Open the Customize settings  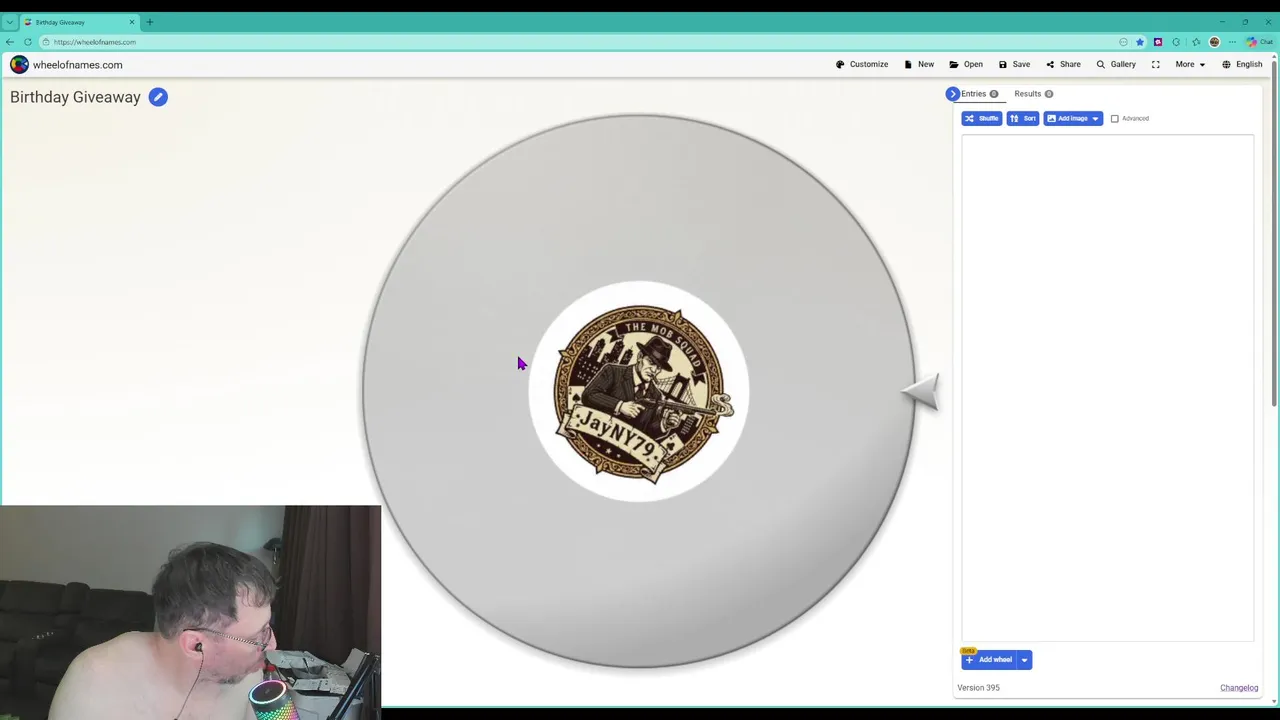click(862, 64)
